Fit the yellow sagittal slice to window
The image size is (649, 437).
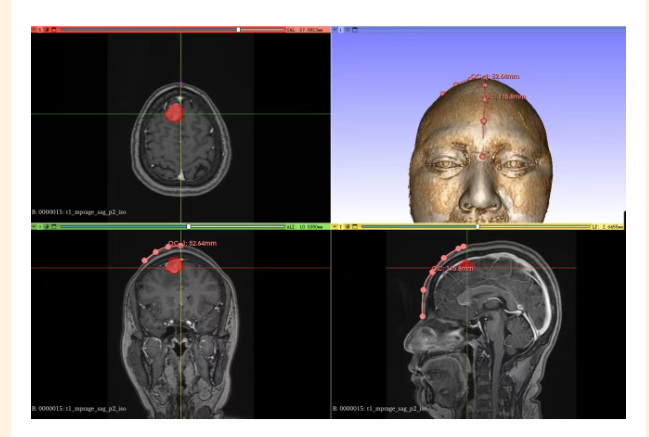348,227
